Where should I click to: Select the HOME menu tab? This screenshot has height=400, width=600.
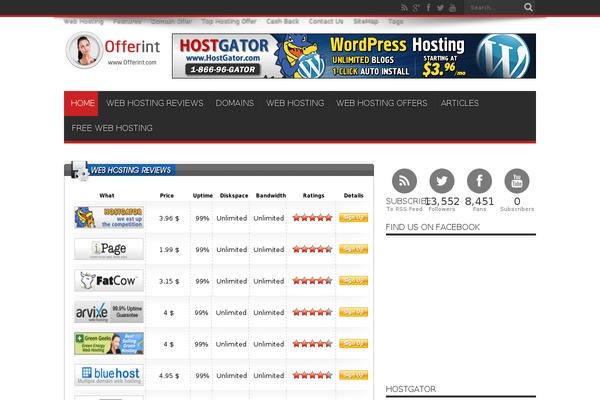click(x=83, y=103)
